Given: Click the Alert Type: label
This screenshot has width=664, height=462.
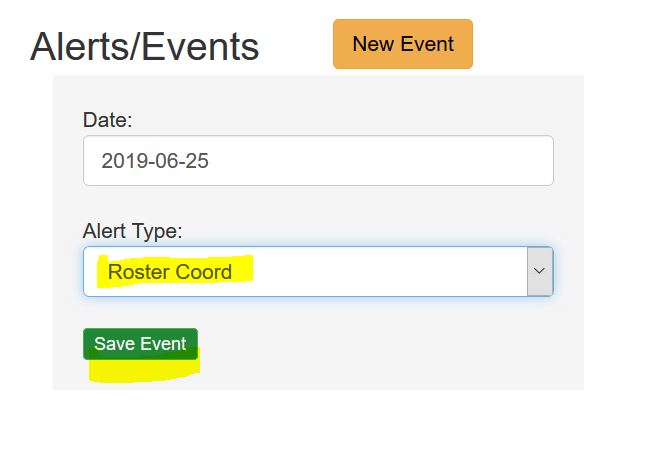Looking at the screenshot, I should (x=132, y=231).
